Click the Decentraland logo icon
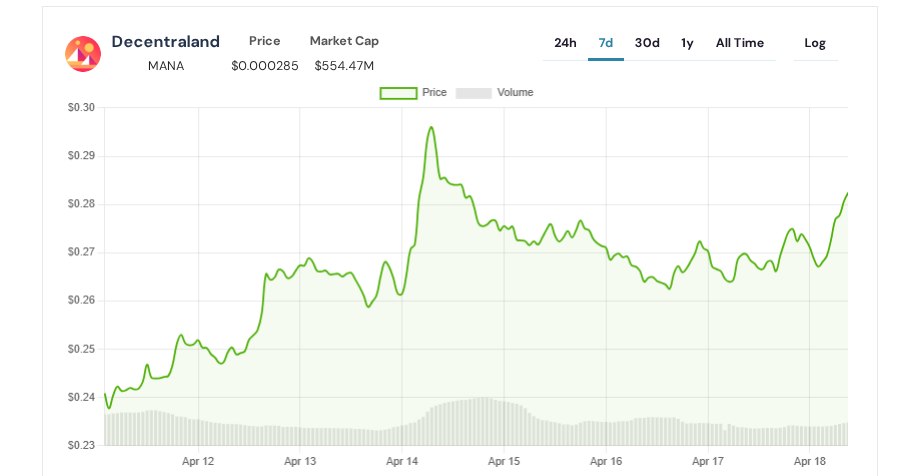Image resolution: width=910 pixels, height=476 pixels. click(83, 53)
